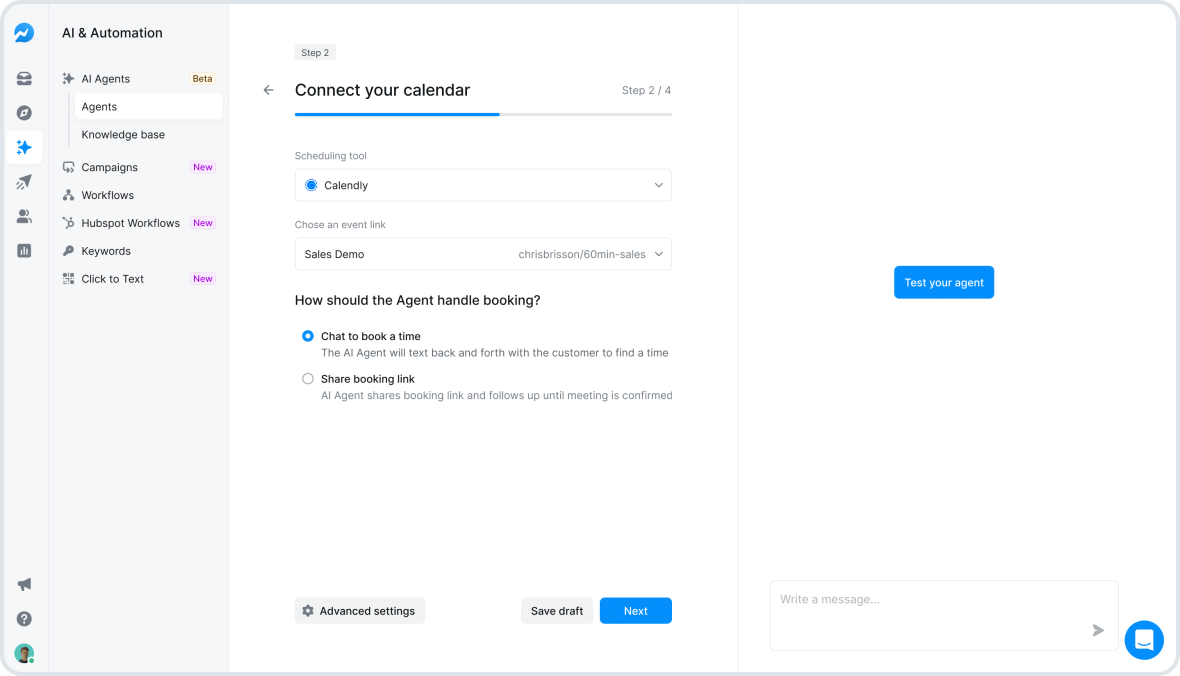Screen dimensions: 1180x676
Task: Click the Hubspot Workflows icon
Action: (x=68, y=223)
